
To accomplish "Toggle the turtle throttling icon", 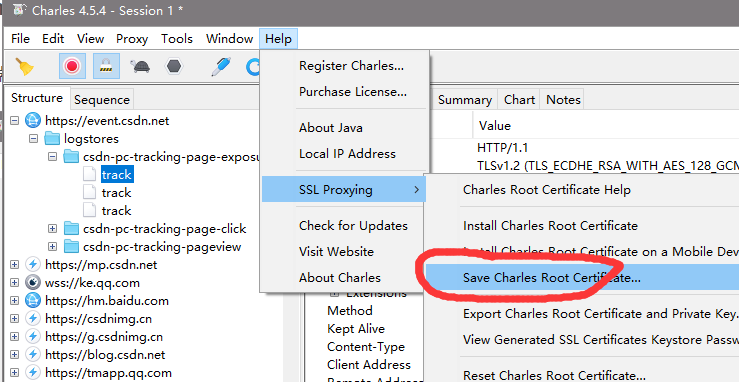I will 140,66.
